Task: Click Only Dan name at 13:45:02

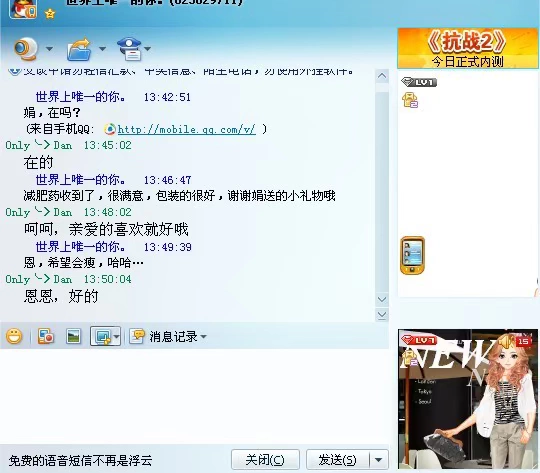Action: pos(39,145)
